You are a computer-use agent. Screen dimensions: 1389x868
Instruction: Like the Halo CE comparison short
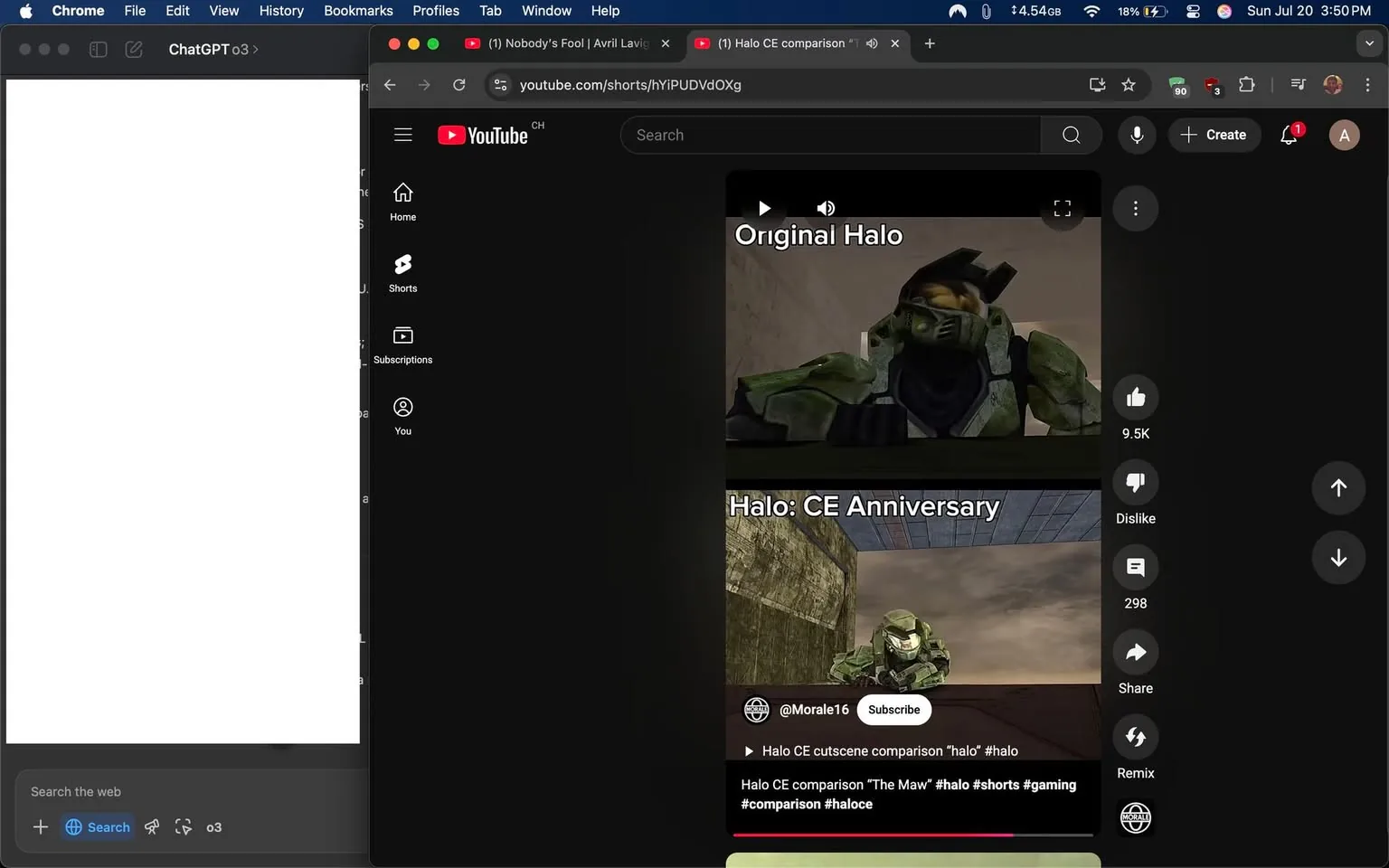(1135, 396)
